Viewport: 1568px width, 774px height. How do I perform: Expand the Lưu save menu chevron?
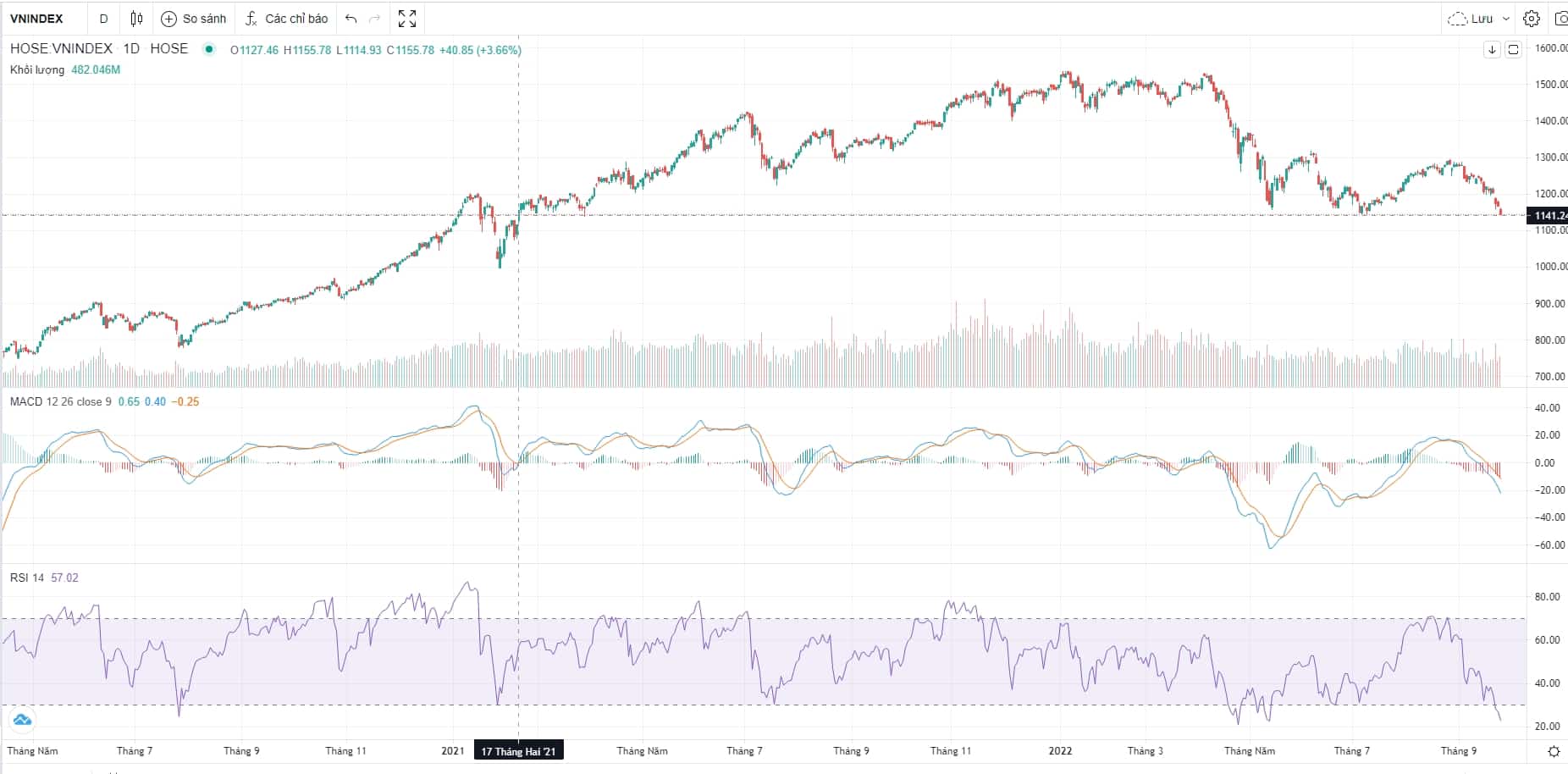tap(1506, 19)
